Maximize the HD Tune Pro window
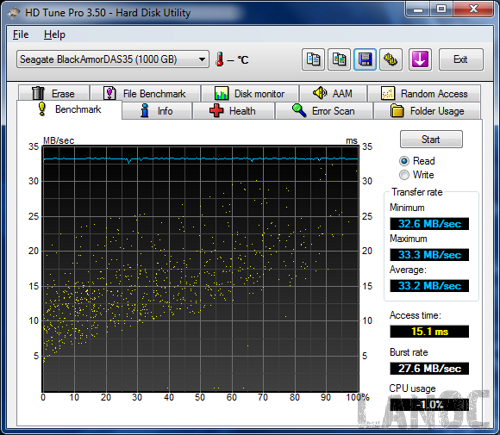Viewport: 500px width, 435px height. [x=441, y=9]
